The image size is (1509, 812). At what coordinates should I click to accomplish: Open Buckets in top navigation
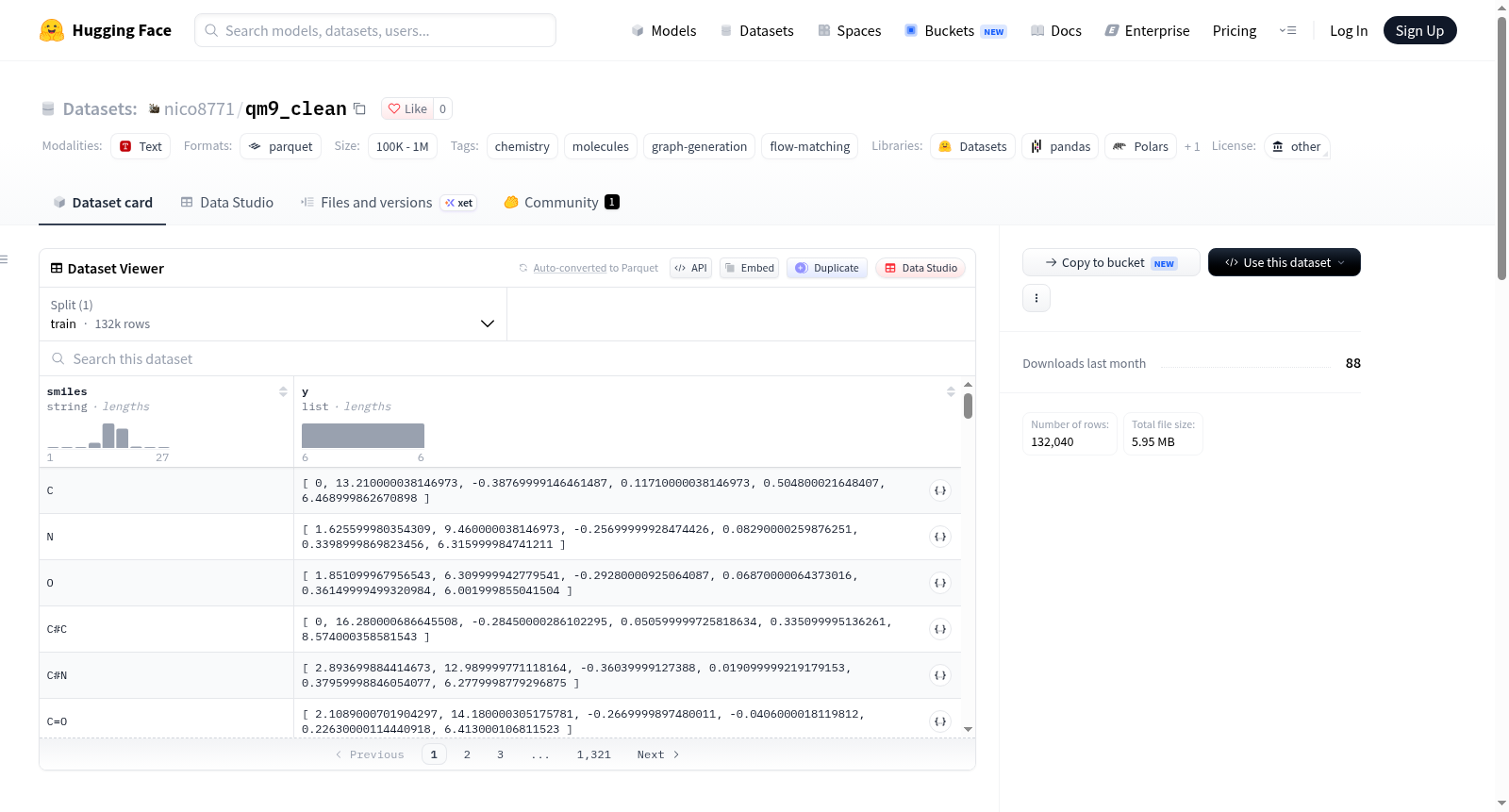click(955, 30)
